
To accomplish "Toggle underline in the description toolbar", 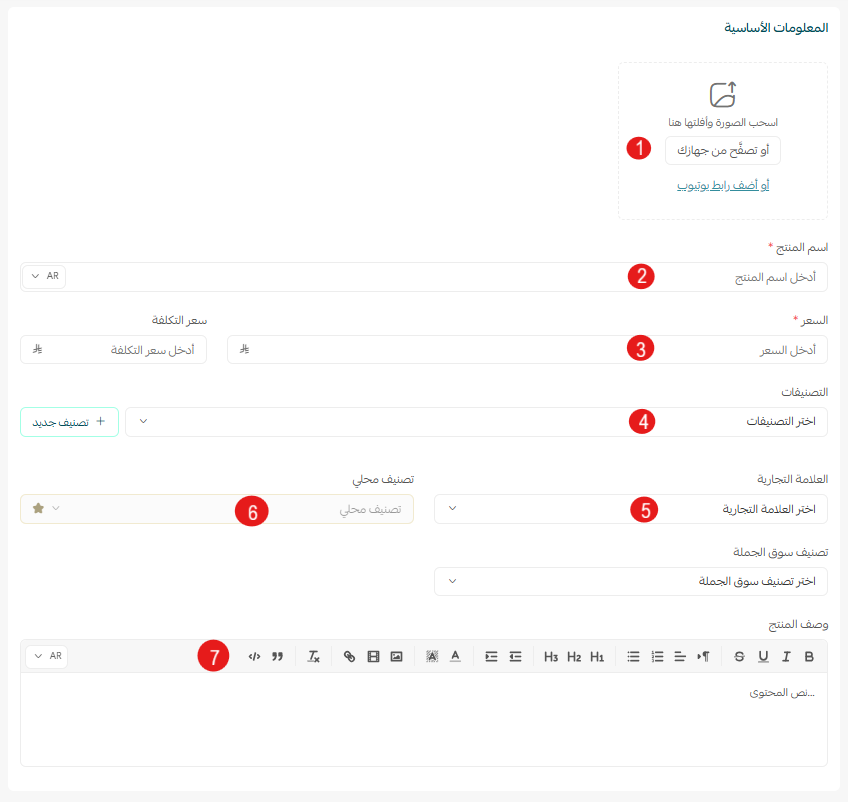I will pos(761,657).
